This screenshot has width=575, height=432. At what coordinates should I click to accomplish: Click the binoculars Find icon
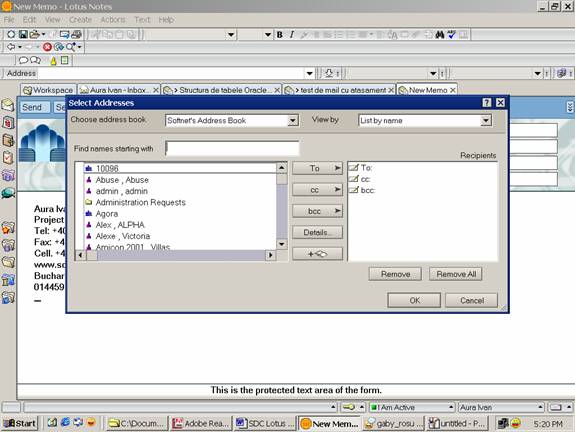[x=440, y=34]
